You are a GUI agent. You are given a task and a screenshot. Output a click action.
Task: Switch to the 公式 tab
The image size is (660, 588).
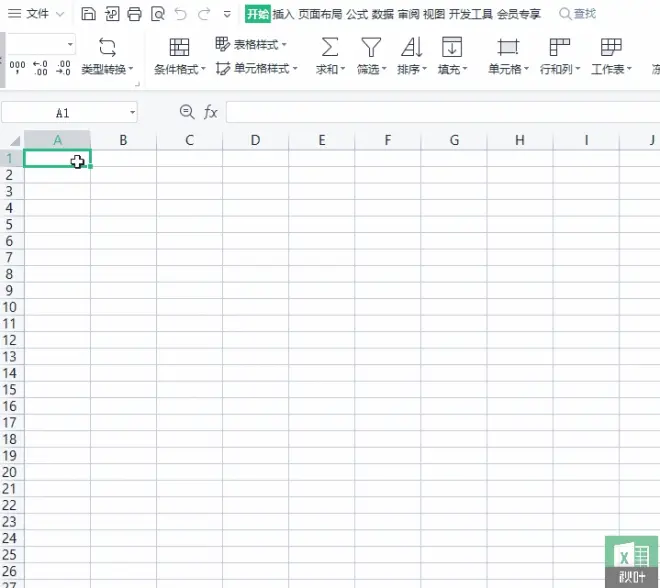[357, 14]
